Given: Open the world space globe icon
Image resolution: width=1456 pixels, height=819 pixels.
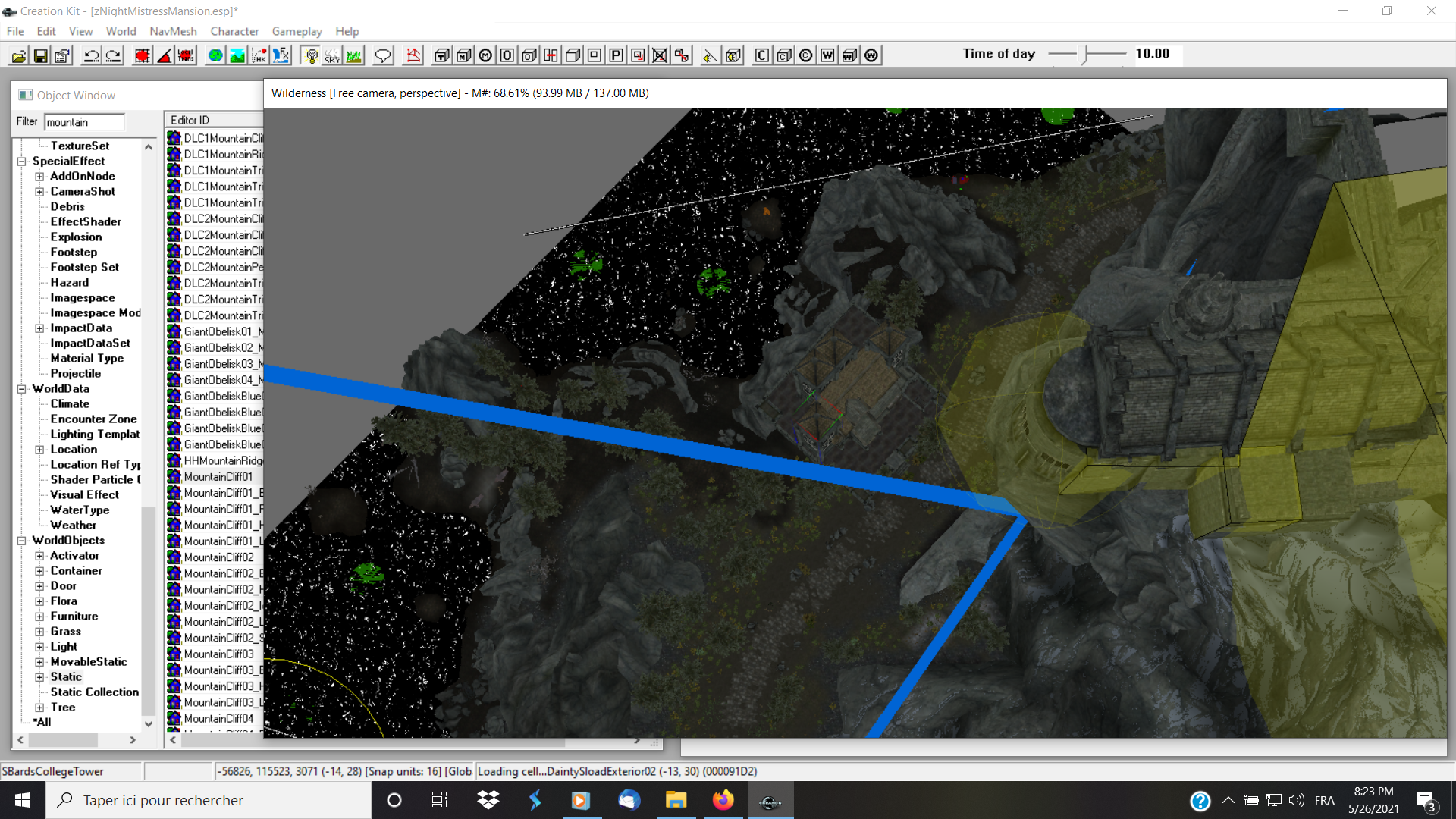Looking at the screenshot, I should pos(215,55).
